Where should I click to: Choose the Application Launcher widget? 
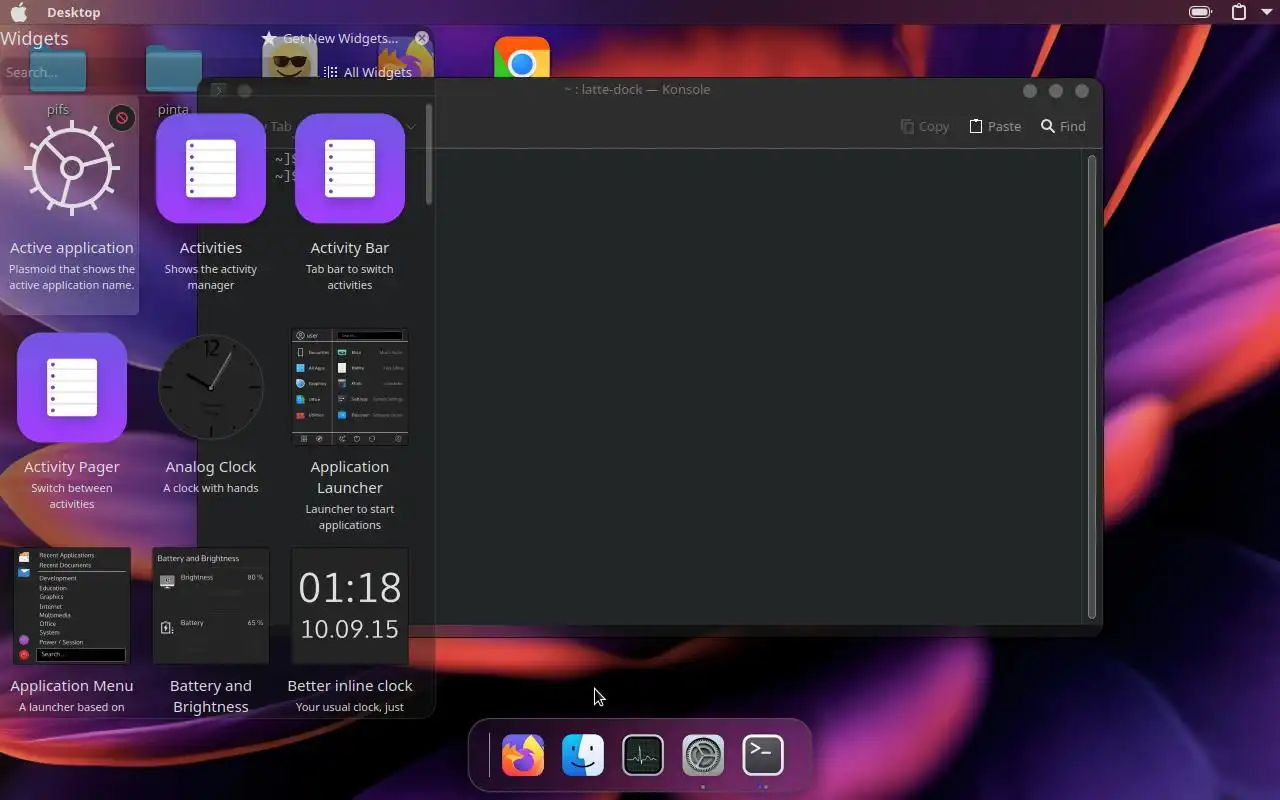[349, 424]
